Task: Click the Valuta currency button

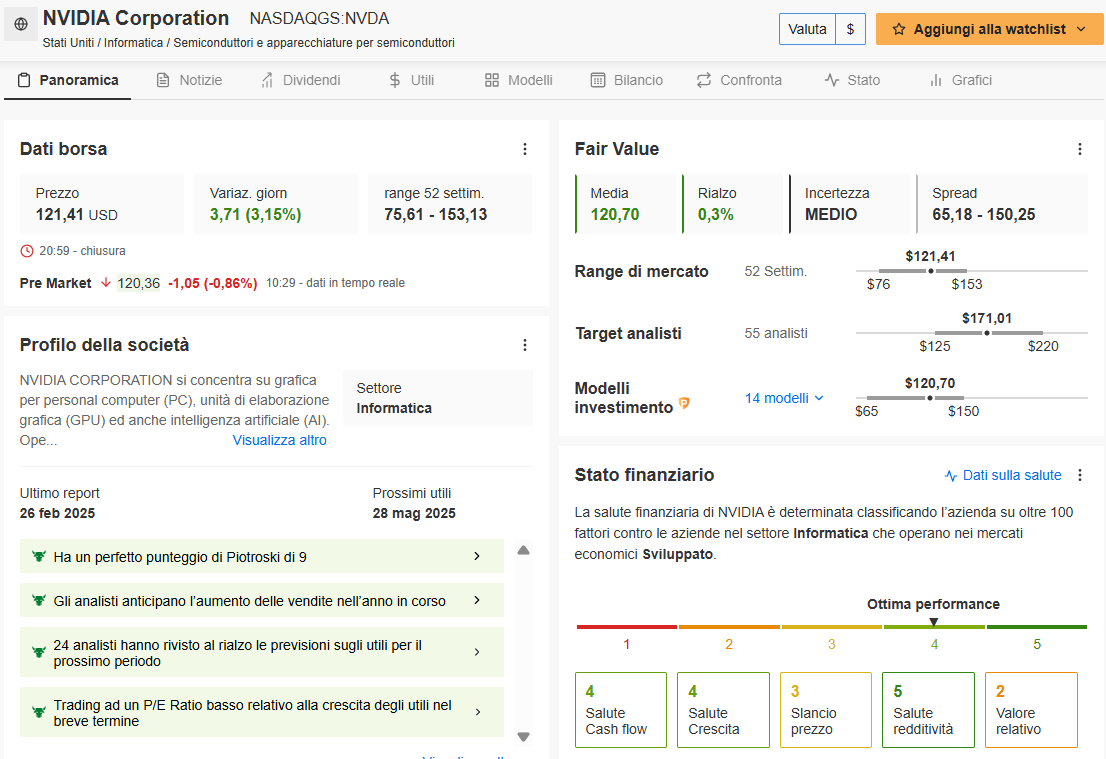Action: coord(807,30)
